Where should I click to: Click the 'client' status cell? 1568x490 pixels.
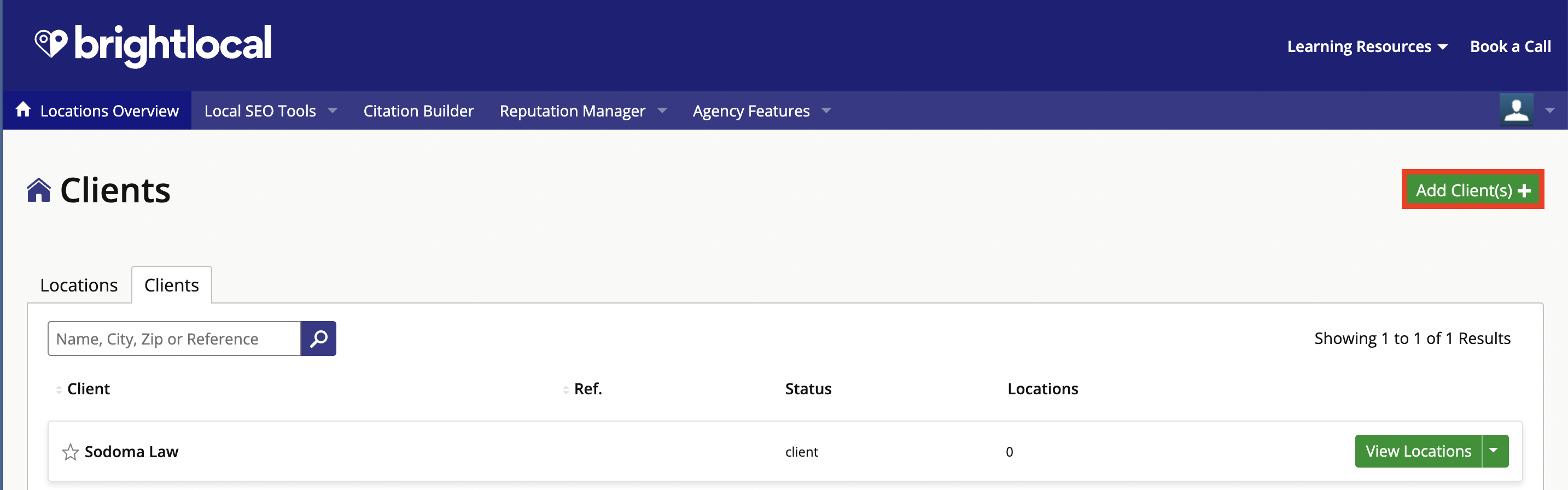tap(801, 452)
